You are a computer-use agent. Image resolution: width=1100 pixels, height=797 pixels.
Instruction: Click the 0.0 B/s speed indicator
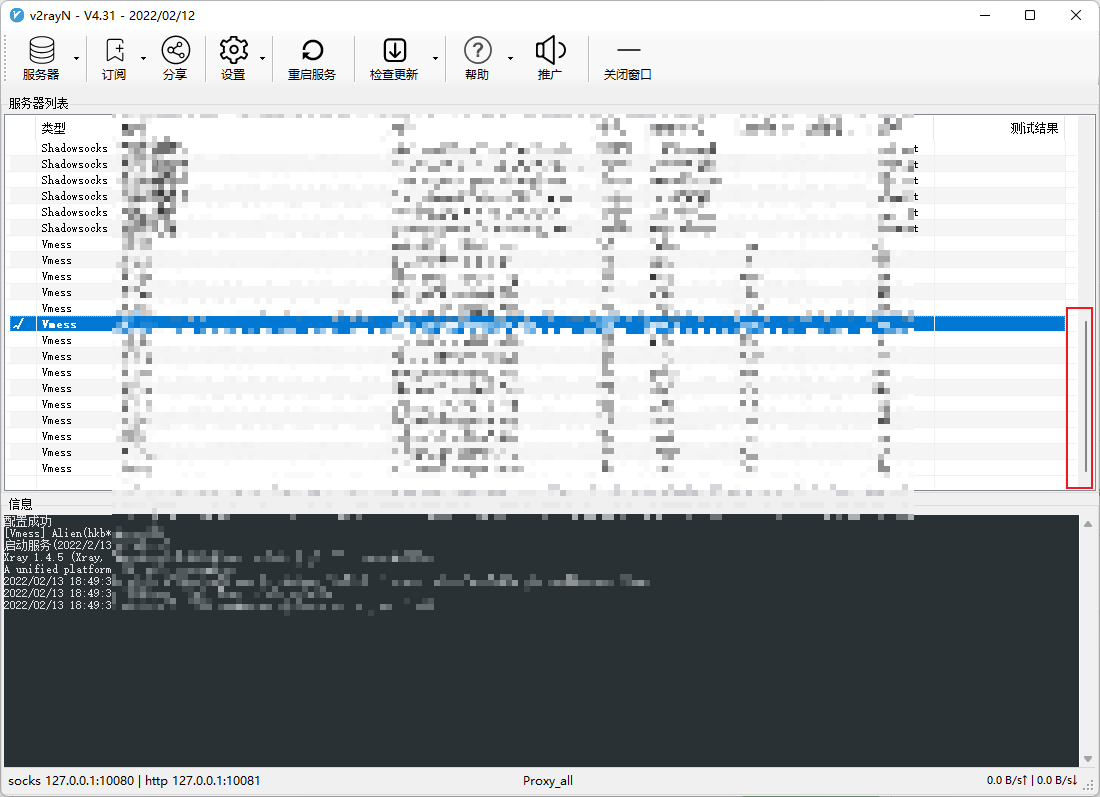click(1031, 780)
